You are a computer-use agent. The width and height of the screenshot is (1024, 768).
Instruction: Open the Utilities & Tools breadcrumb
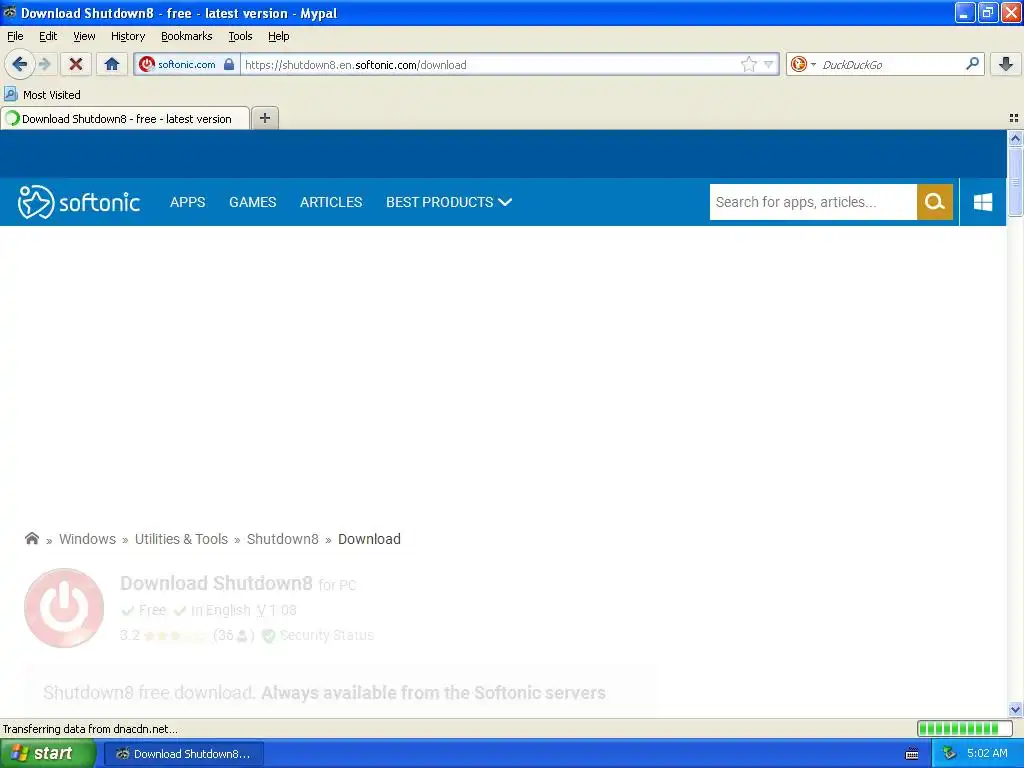[181, 539]
